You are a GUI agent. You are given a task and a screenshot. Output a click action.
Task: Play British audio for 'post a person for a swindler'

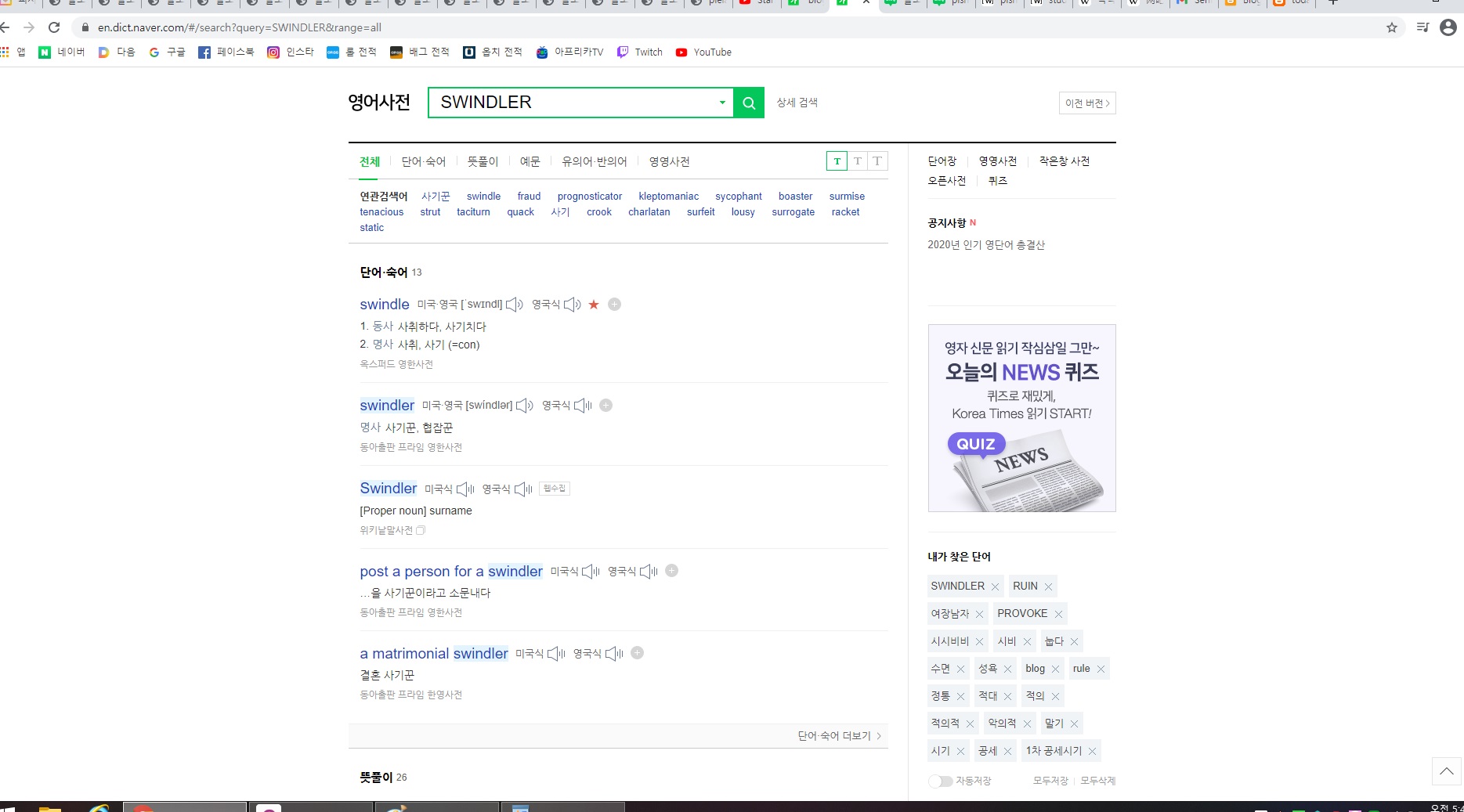click(x=649, y=572)
